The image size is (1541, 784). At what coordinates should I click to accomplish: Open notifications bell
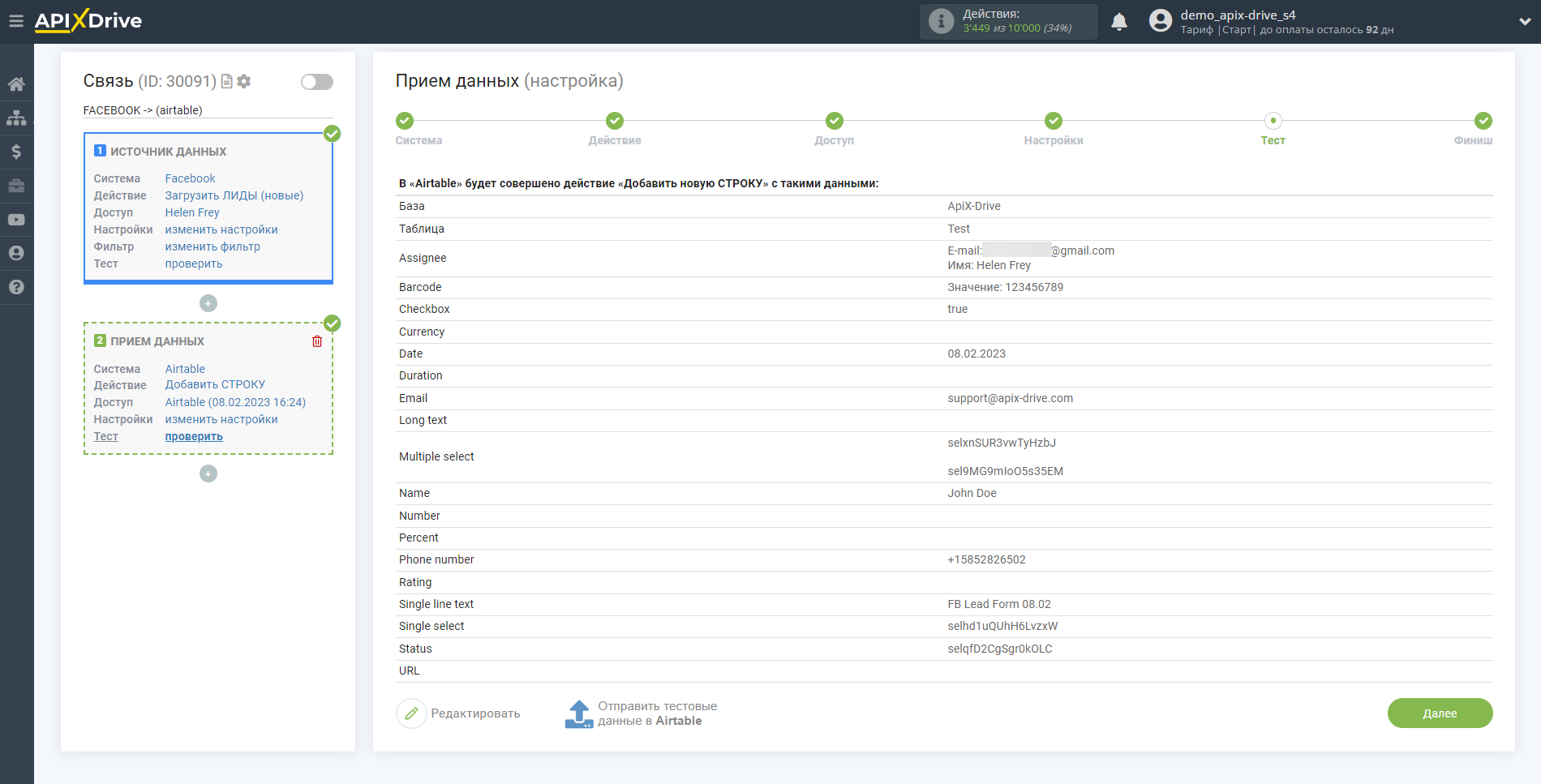pyautogui.click(x=1119, y=22)
